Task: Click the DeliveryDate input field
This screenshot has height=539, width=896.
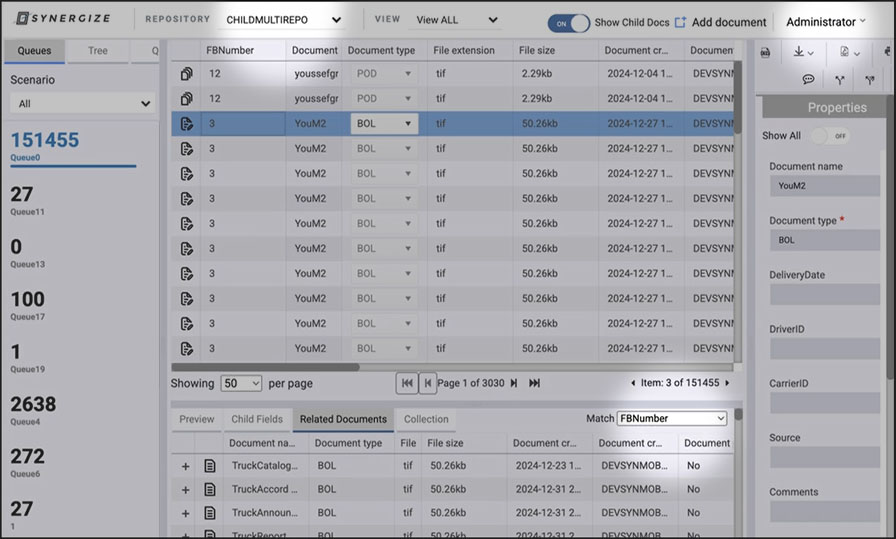Action: point(824,295)
